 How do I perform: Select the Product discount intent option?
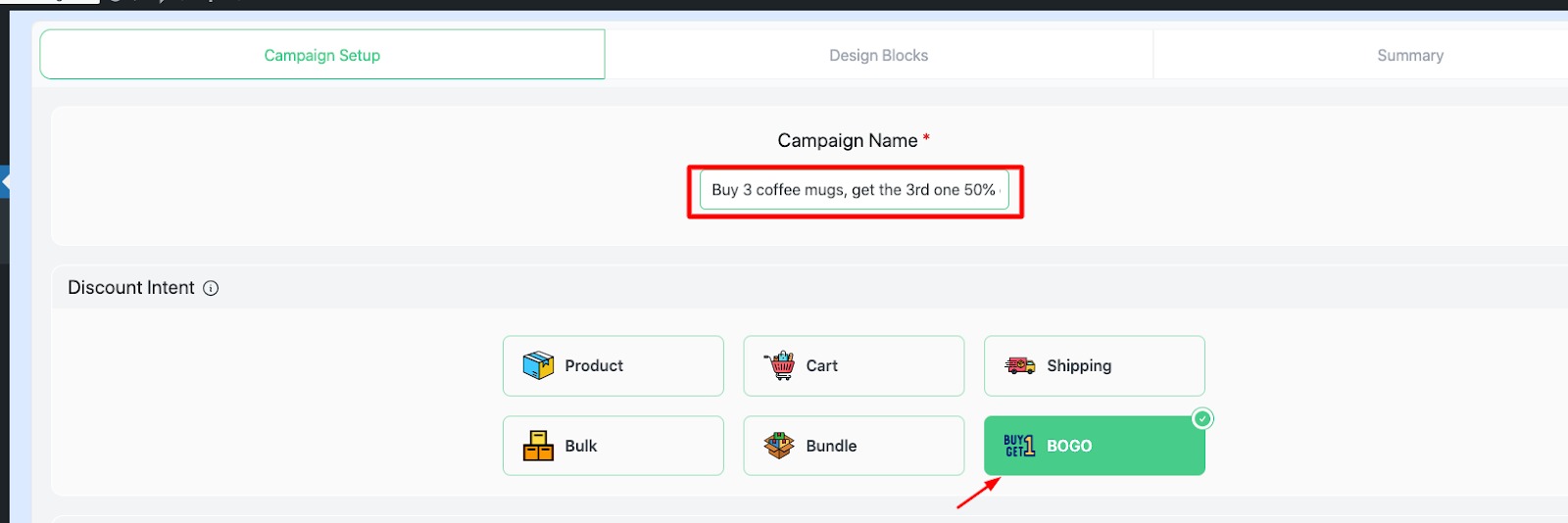click(613, 366)
